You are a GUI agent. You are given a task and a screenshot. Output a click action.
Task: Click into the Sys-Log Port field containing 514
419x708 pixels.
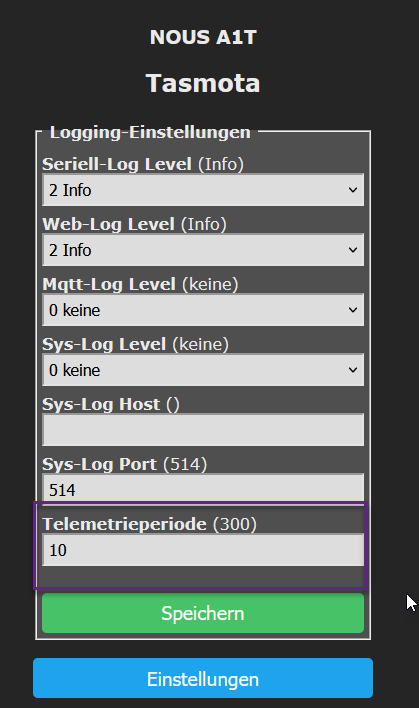point(203,489)
